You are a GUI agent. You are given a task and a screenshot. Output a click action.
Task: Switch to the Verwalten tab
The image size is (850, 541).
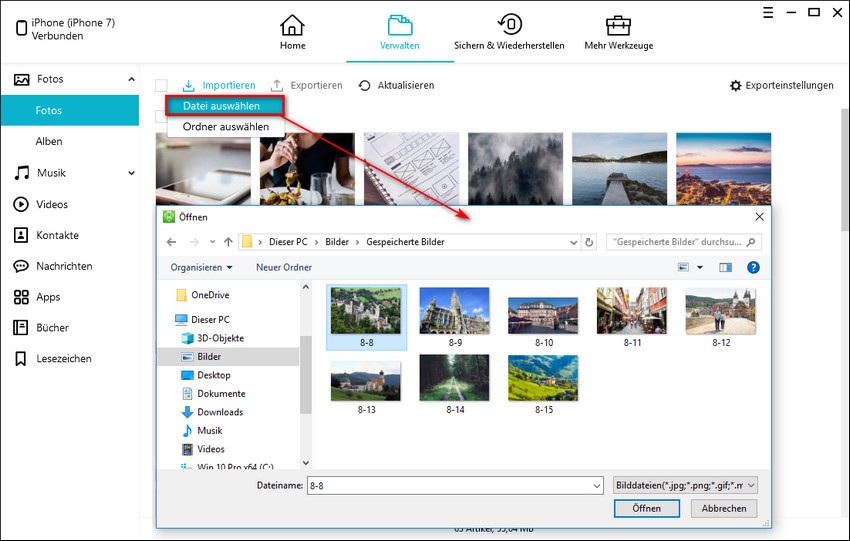(400, 33)
